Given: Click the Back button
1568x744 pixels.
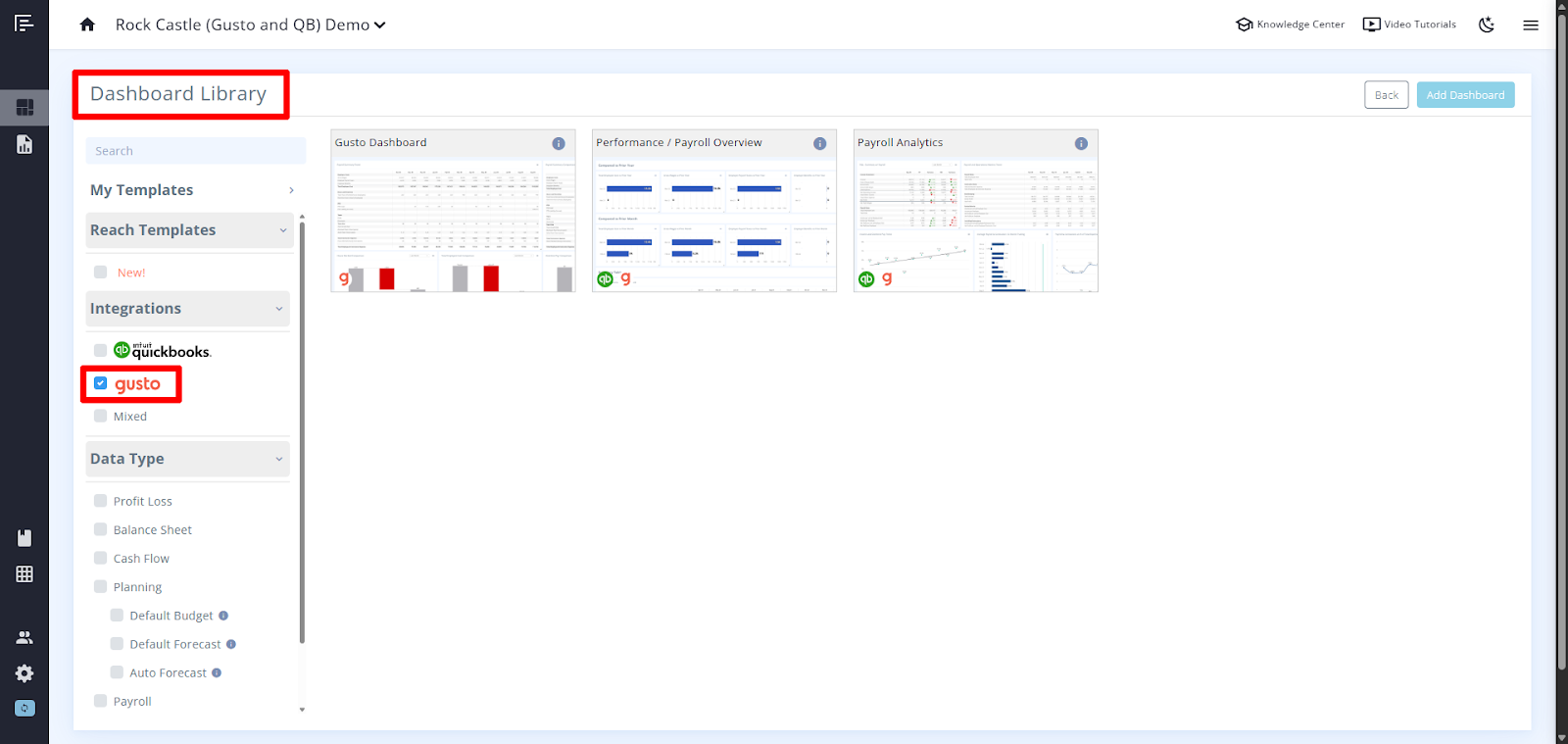Looking at the screenshot, I should point(1386,95).
